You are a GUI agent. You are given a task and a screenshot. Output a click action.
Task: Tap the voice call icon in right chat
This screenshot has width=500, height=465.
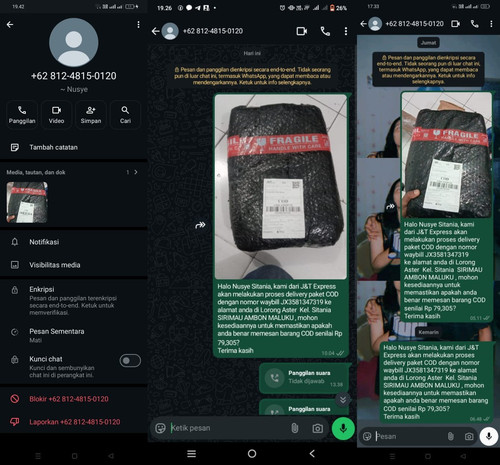(x=475, y=24)
